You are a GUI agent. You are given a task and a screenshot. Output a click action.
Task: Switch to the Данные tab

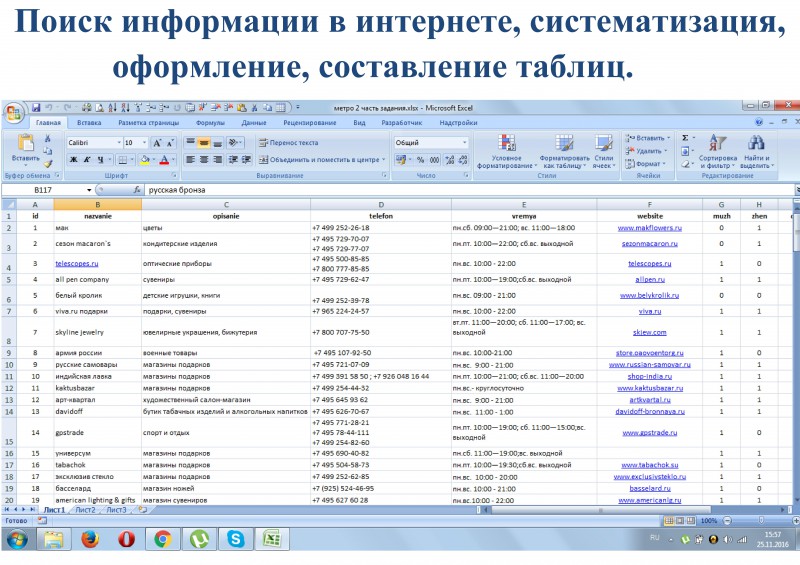click(x=254, y=123)
